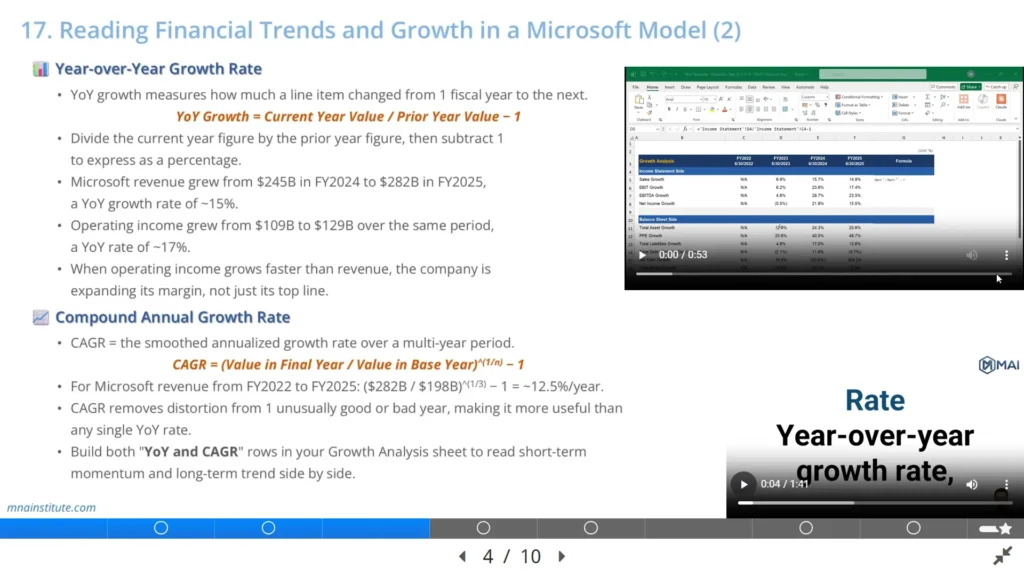1024x576 pixels.
Task: Click the Rate caption word in narration video
Action: click(x=874, y=400)
